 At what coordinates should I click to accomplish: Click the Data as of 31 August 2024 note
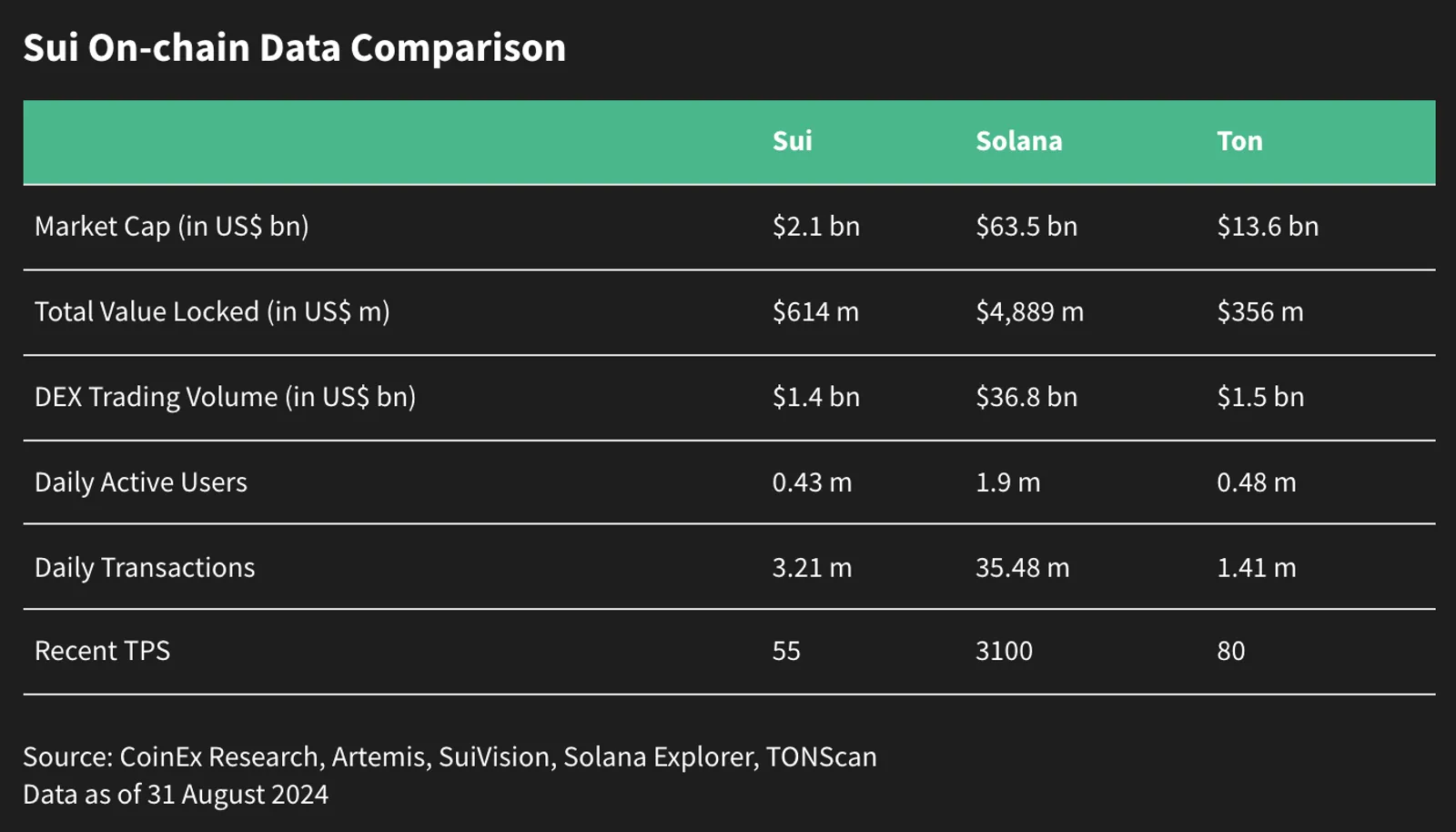(176, 795)
